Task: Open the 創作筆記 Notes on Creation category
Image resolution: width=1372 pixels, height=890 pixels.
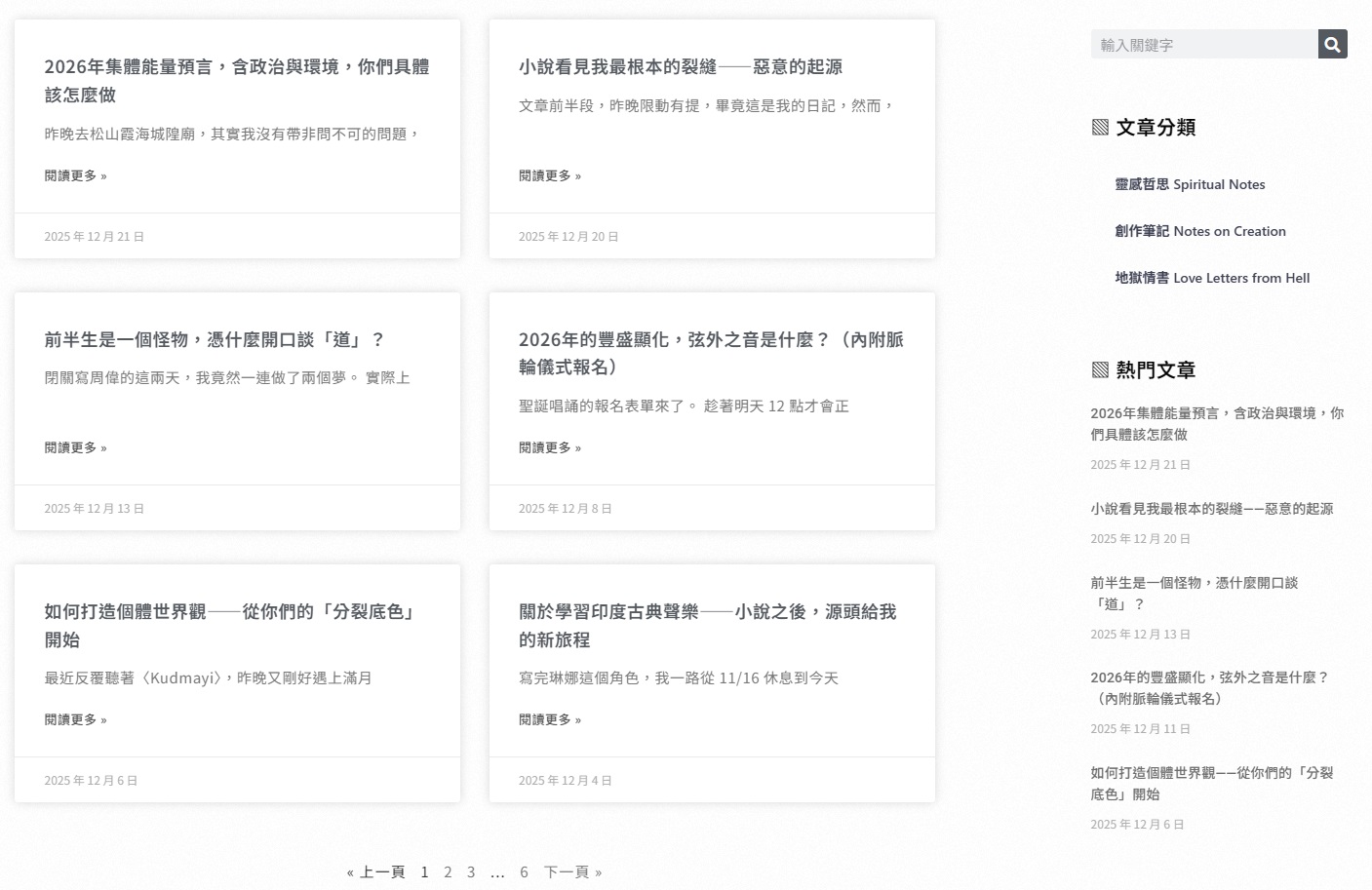Action: tap(1200, 231)
